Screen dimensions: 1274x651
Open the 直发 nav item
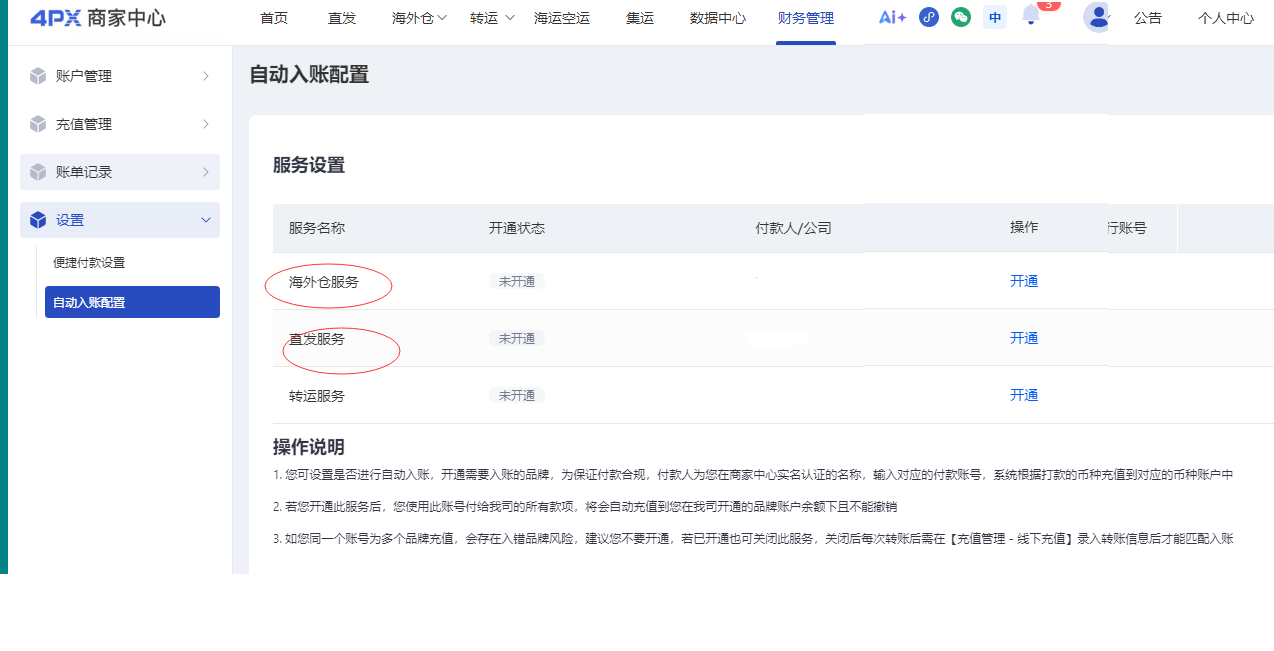click(x=342, y=18)
